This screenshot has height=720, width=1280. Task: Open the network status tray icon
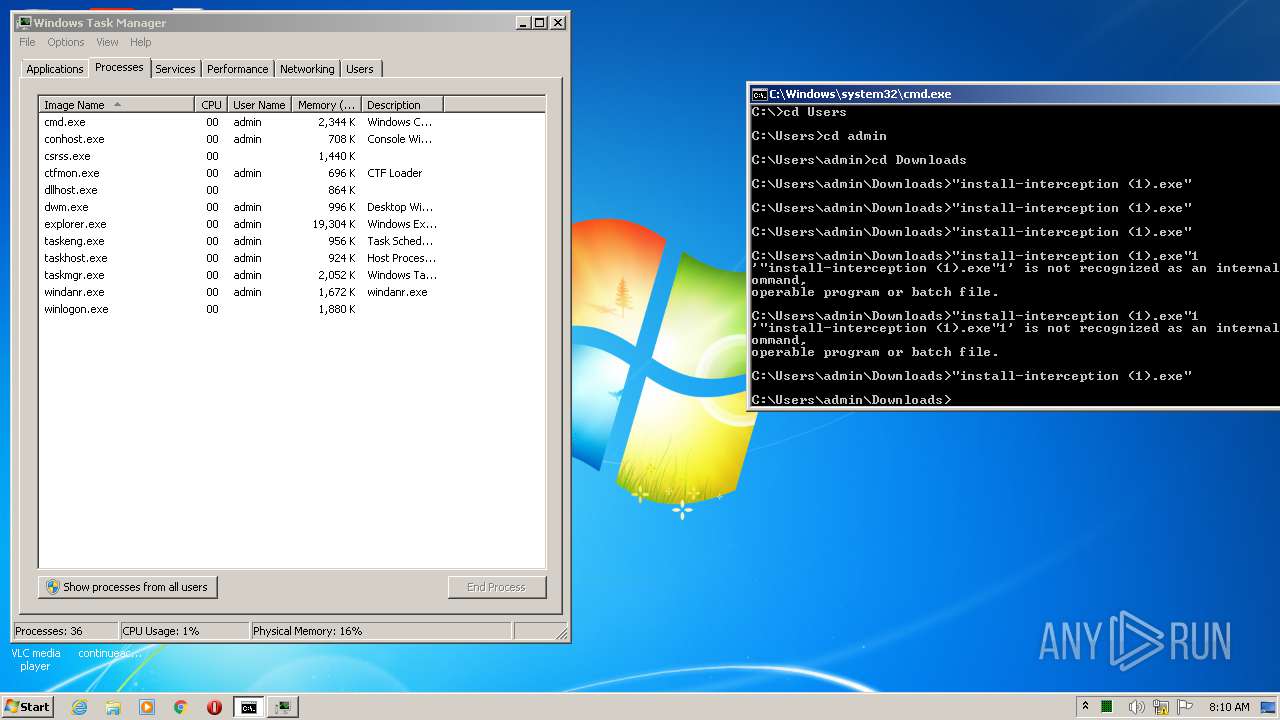(1161, 707)
